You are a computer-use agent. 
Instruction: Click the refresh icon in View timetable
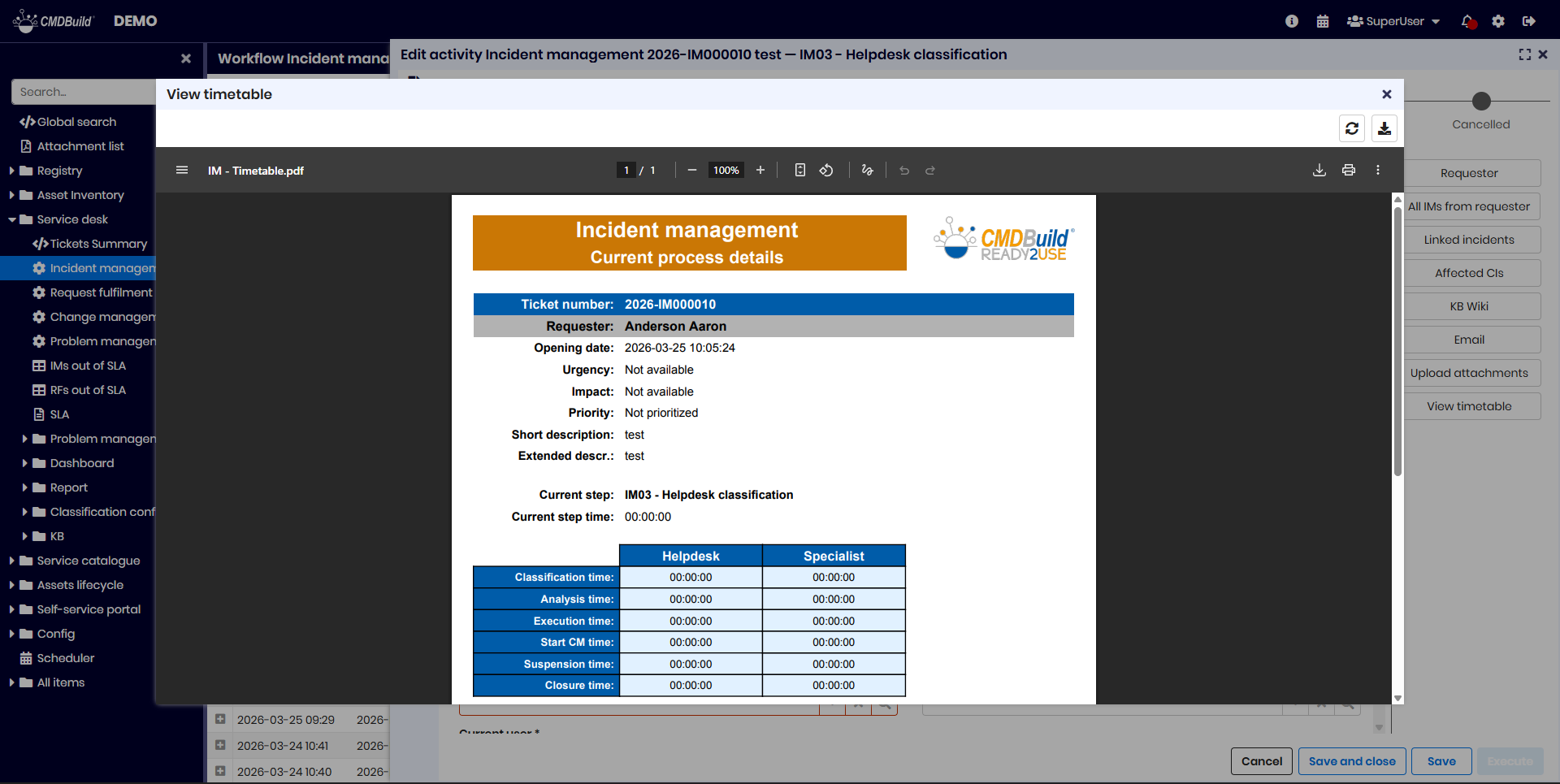(1352, 128)
